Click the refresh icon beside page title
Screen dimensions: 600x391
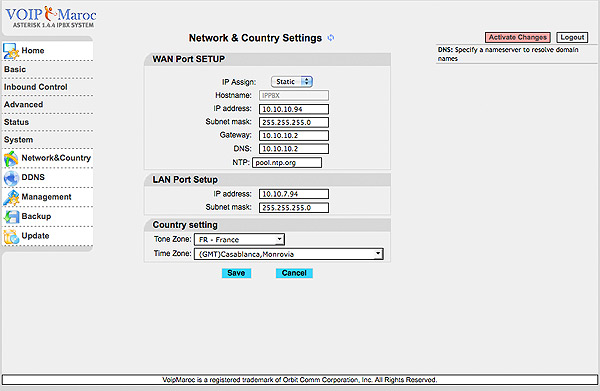pyautogui.click(x=331, y=38)
